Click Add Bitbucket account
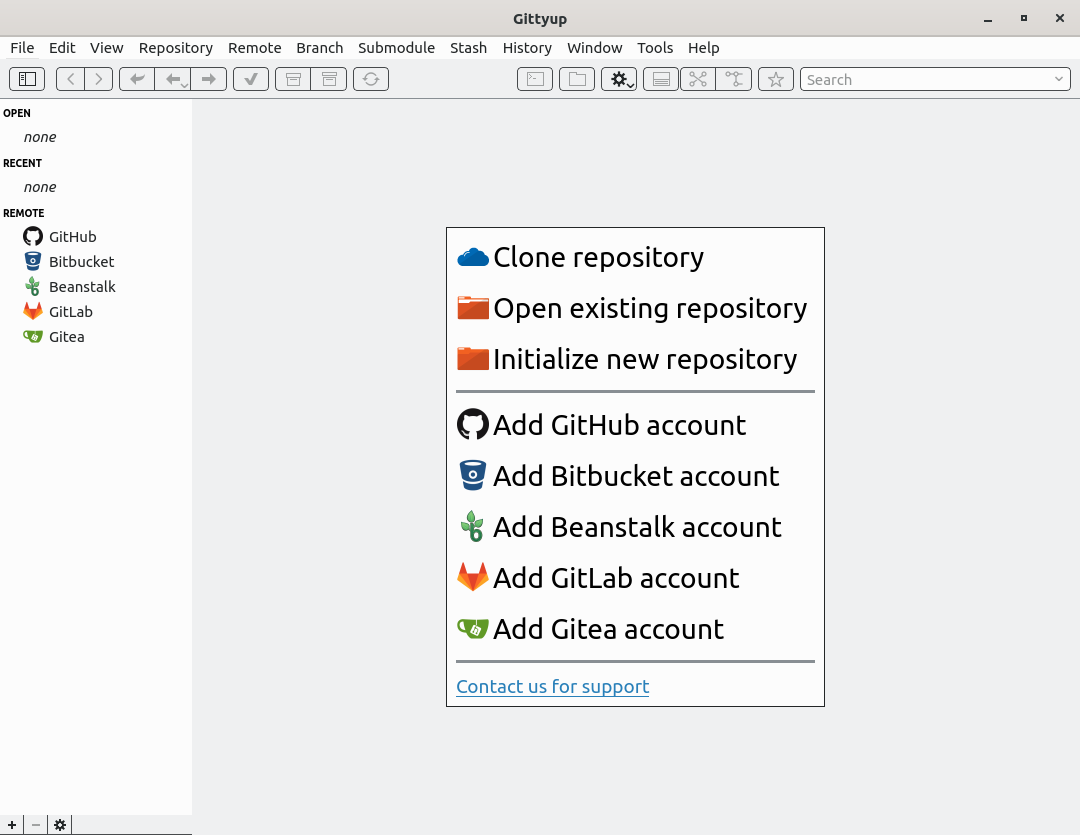The image size is (1080, 835). tap(618, 476)
